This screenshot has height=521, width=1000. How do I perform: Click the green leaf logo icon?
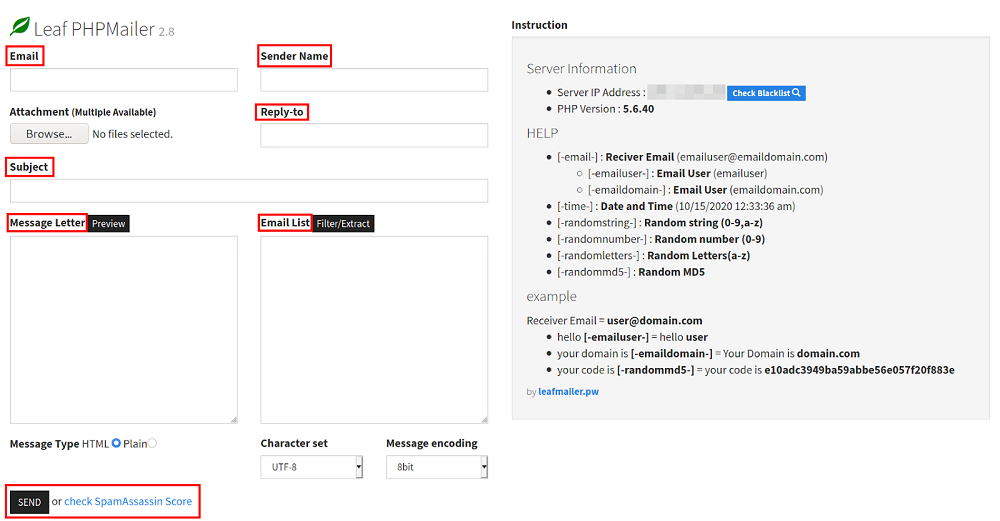19,28
